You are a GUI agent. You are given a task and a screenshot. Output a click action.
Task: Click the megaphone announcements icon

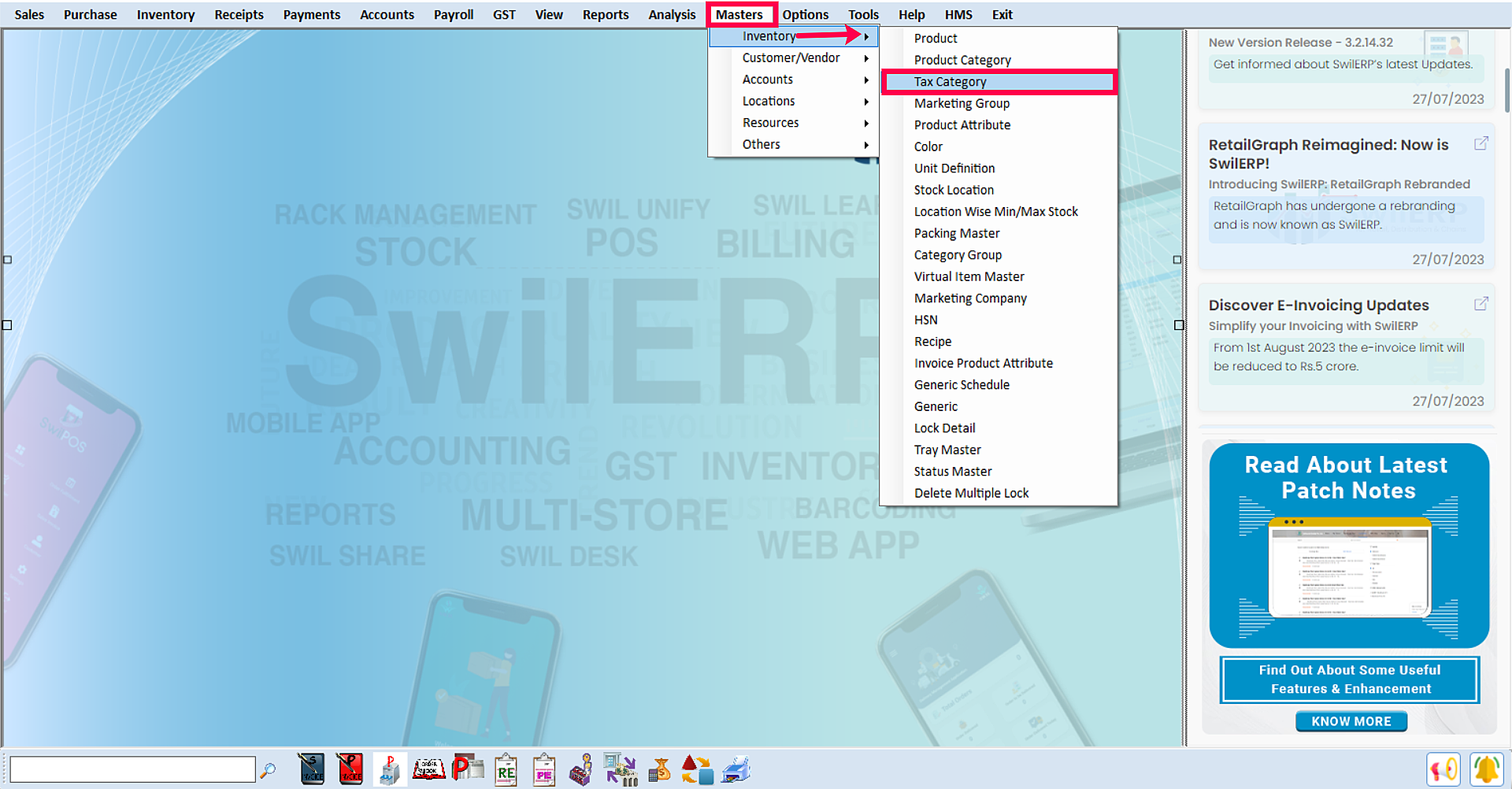pos(1443,769)
